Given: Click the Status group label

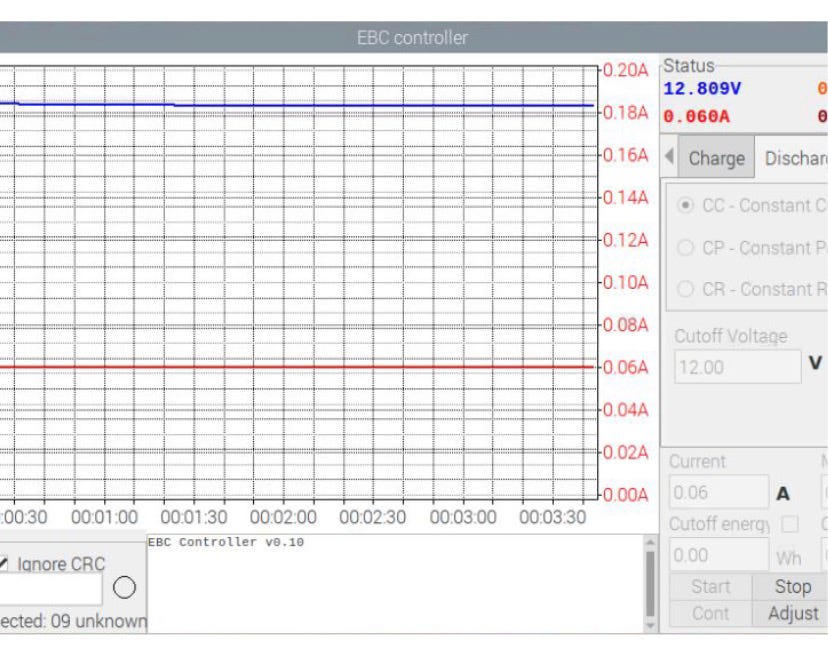Looking at the screenshot, I should click(689, 66).
